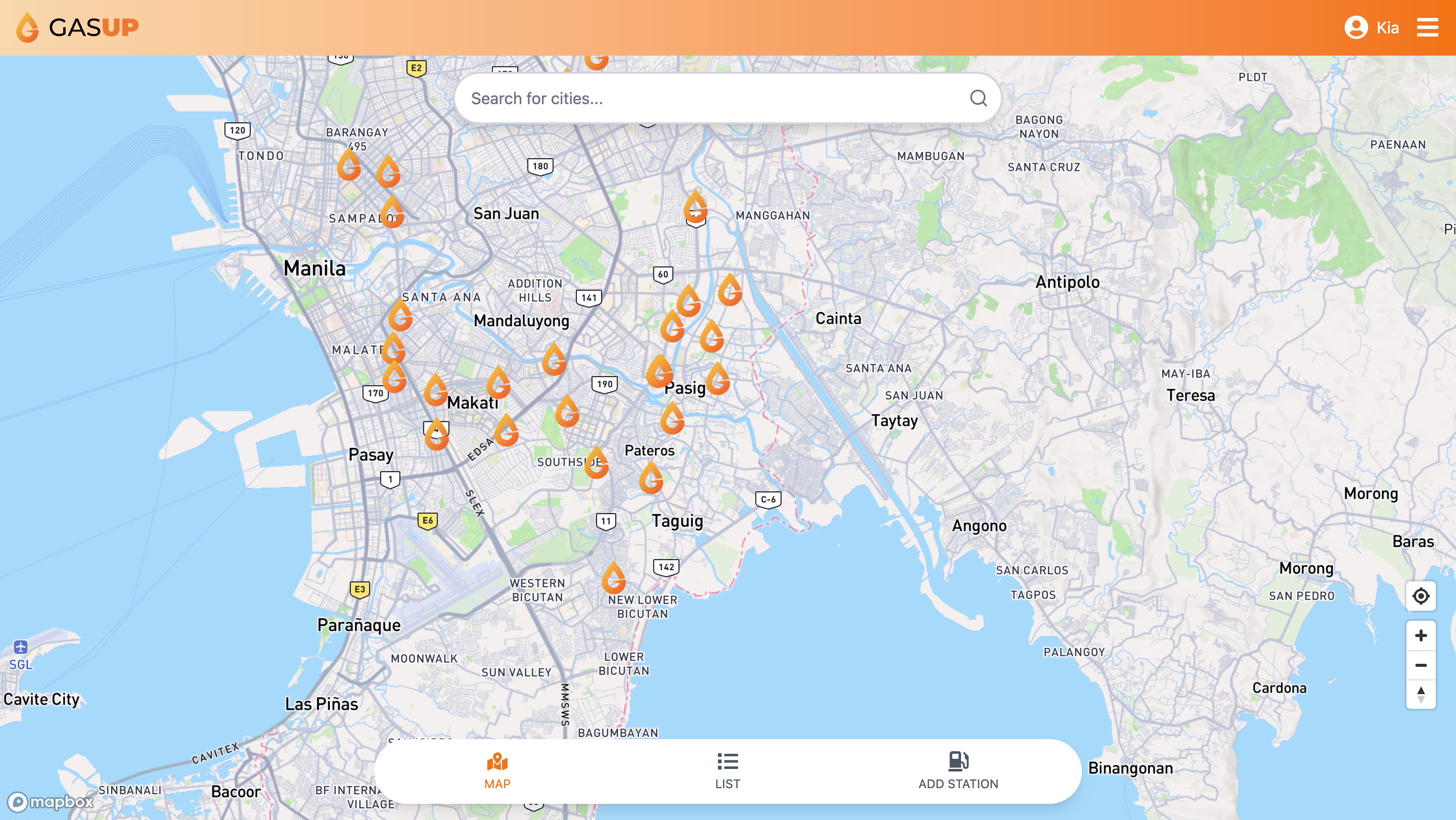Click gas station marker below Pateros label

(651, 478)
